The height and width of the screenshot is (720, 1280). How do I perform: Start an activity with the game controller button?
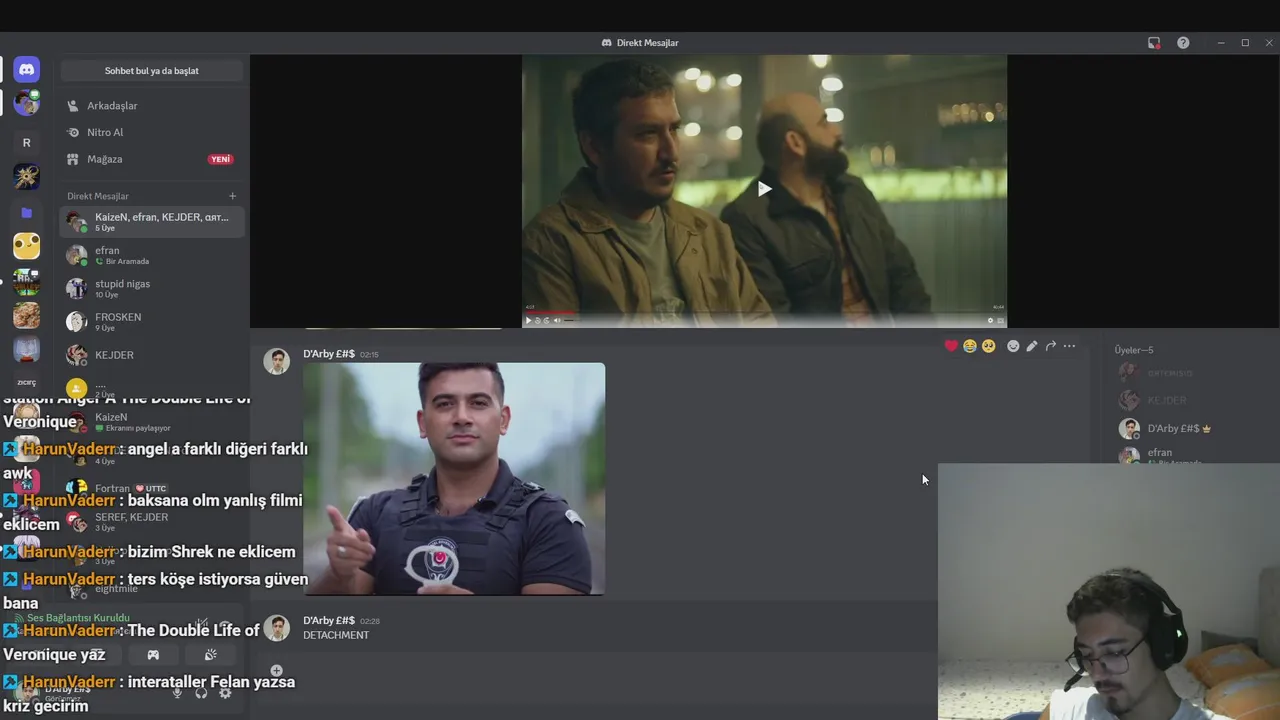153,655
